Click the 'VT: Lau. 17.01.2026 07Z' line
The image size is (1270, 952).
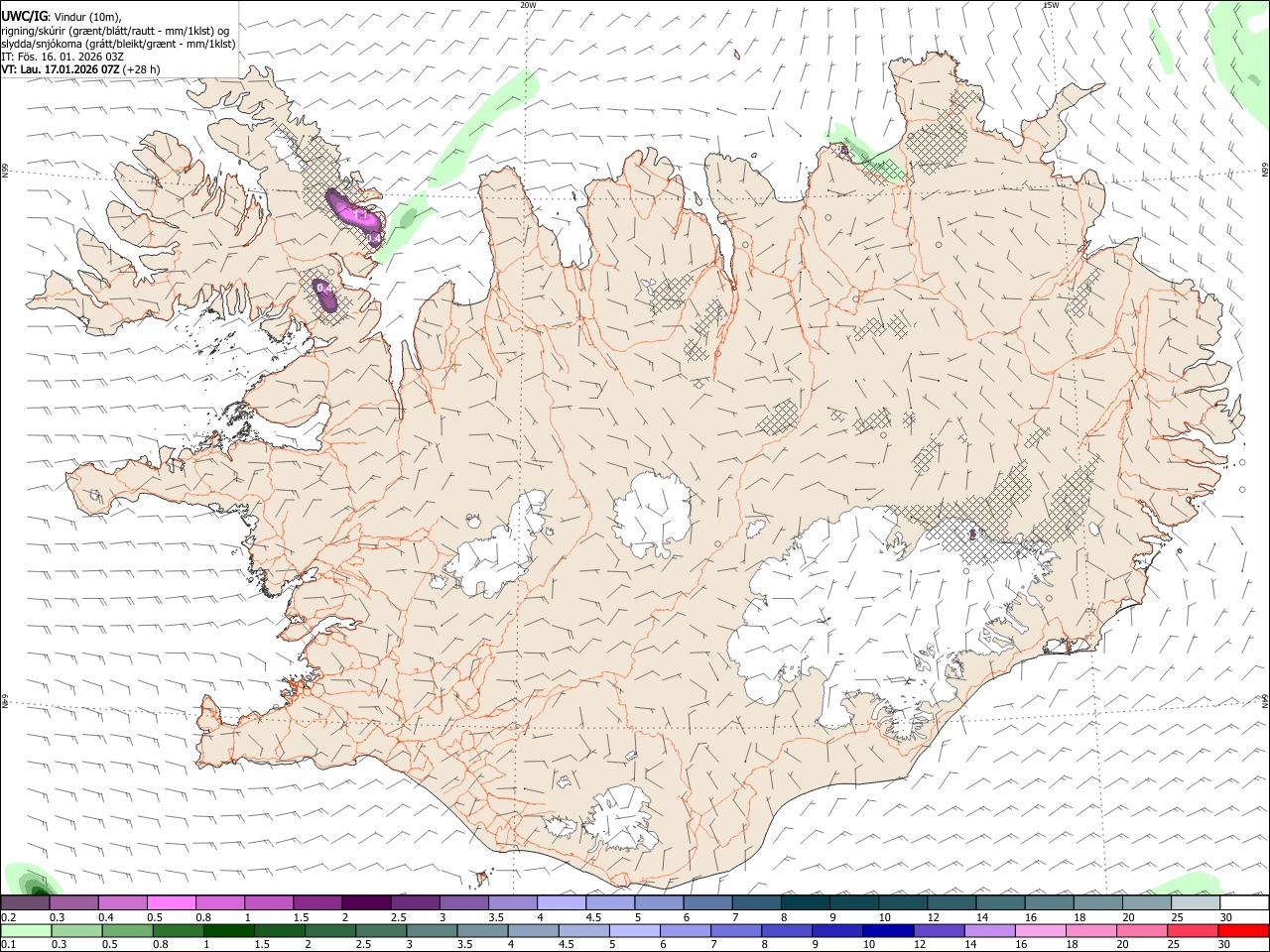pos(61,69)
